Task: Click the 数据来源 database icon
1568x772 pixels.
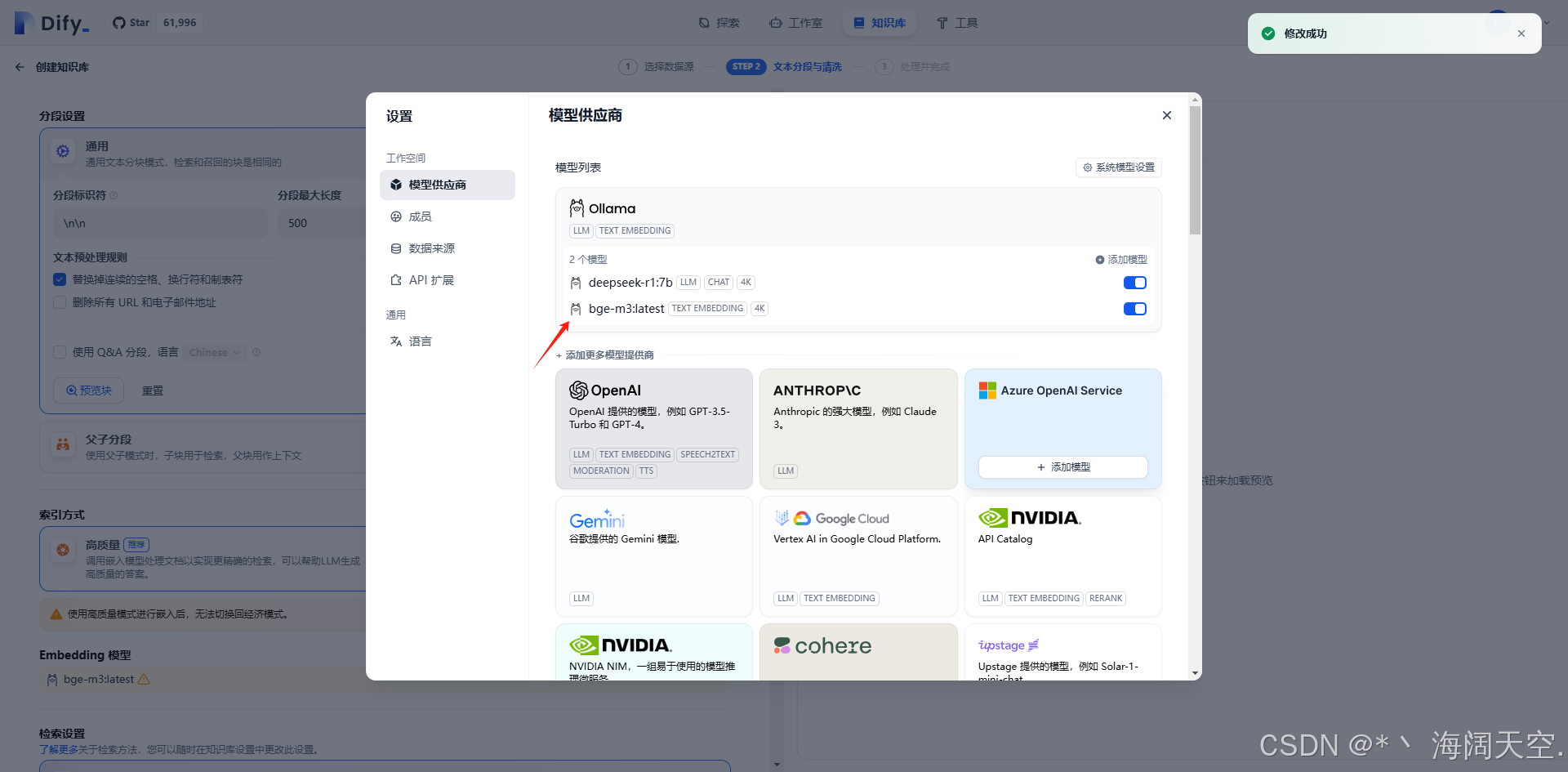Action: pyautogui.click(x=396, y=248)
